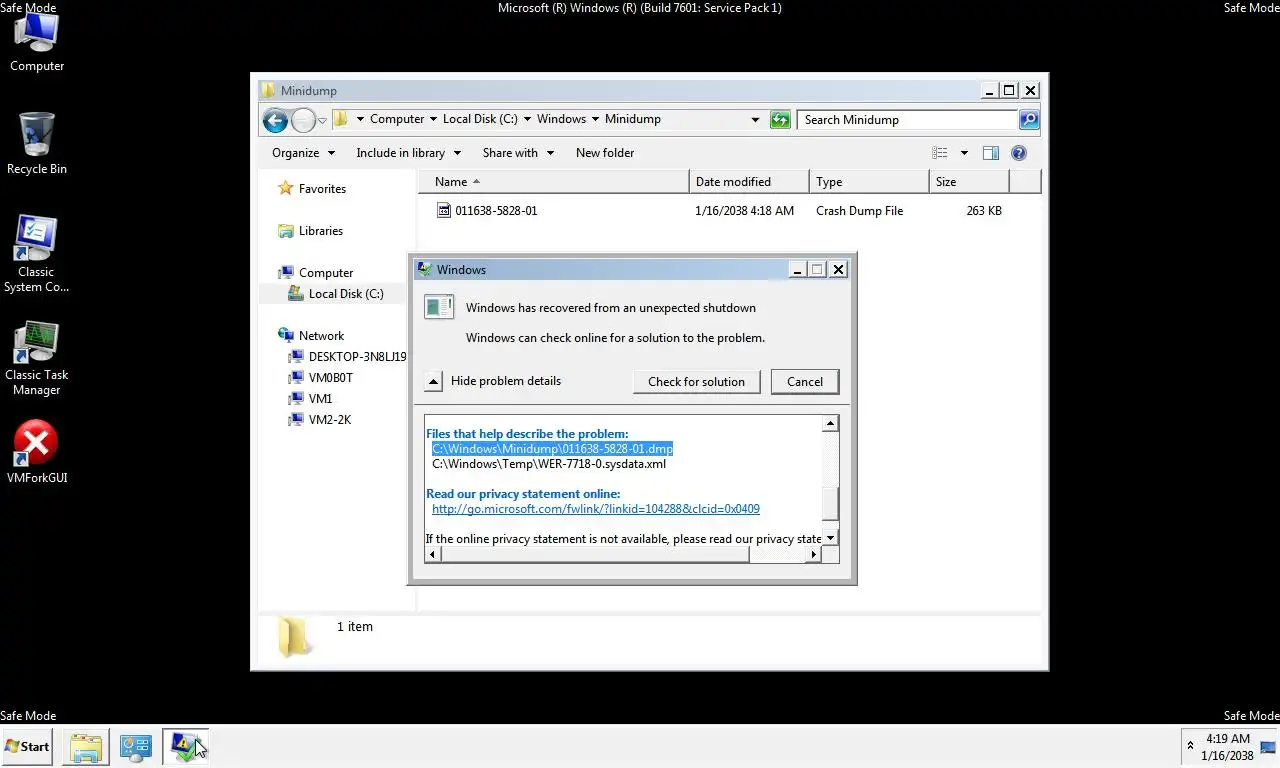This screenshot has height=768, width=1280.
Task: Click the 263 KB size cell
Action: click(984, 211)
